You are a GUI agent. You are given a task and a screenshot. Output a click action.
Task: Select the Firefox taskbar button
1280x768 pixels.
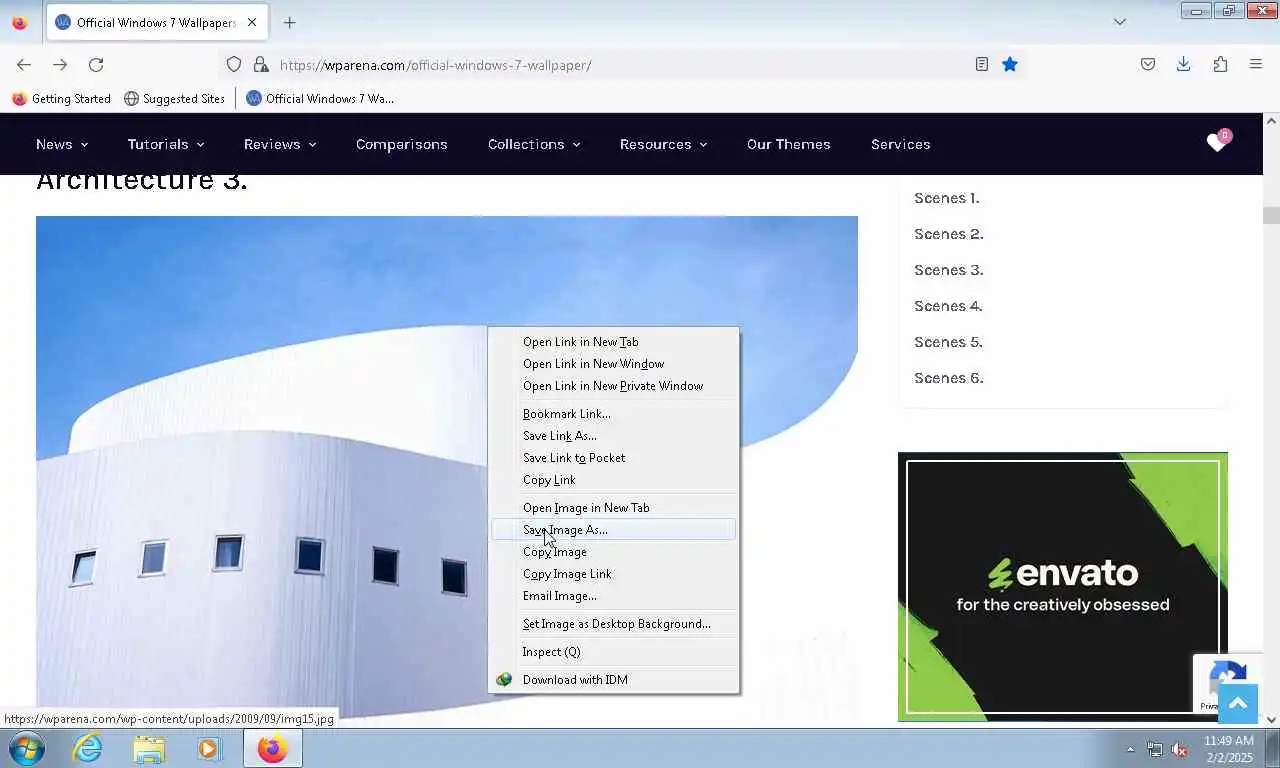point(273,748)
